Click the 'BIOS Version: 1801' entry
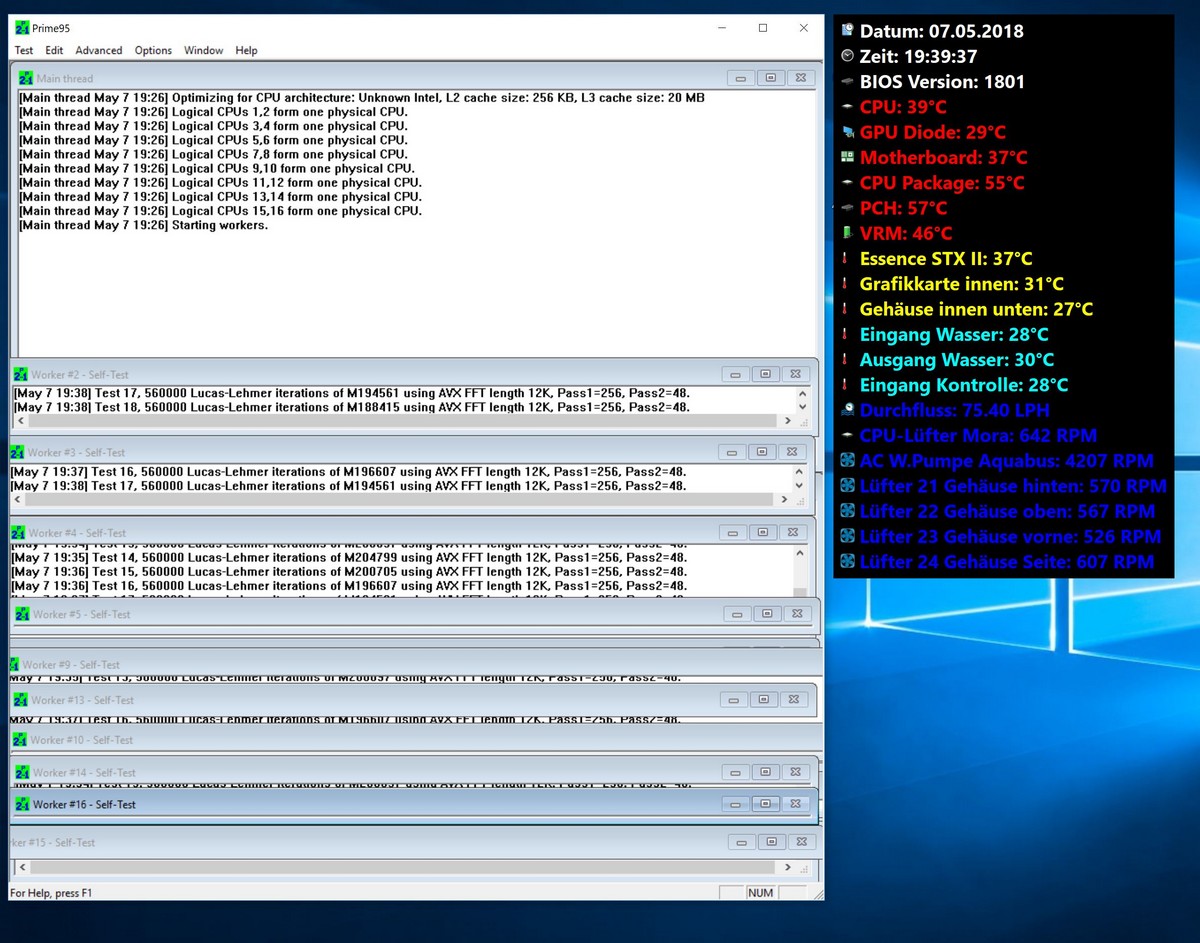Screen dimensions: 1200x943 click(x=942, y=82)
